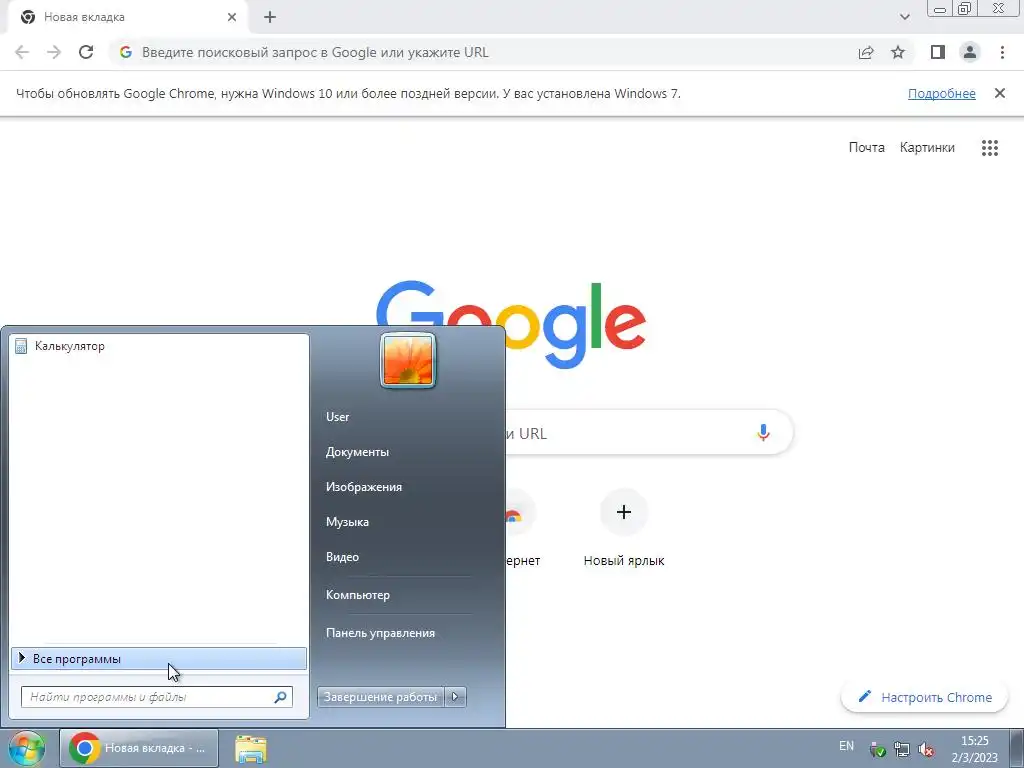Open Музыка from Start menu
The width and height of the screenshot is (1024, 768).
(x=347, y=522)
